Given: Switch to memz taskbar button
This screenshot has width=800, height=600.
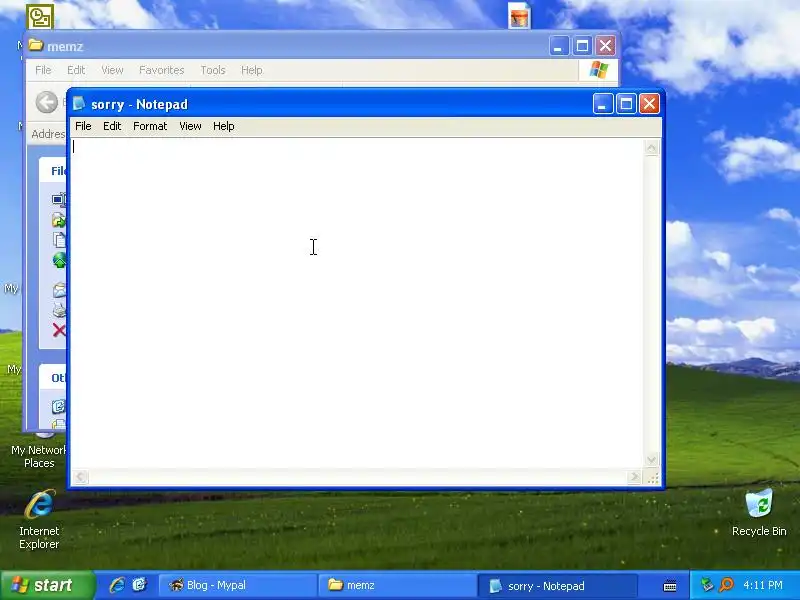Looking at the screenshot, I should click(x=396, y=586).
